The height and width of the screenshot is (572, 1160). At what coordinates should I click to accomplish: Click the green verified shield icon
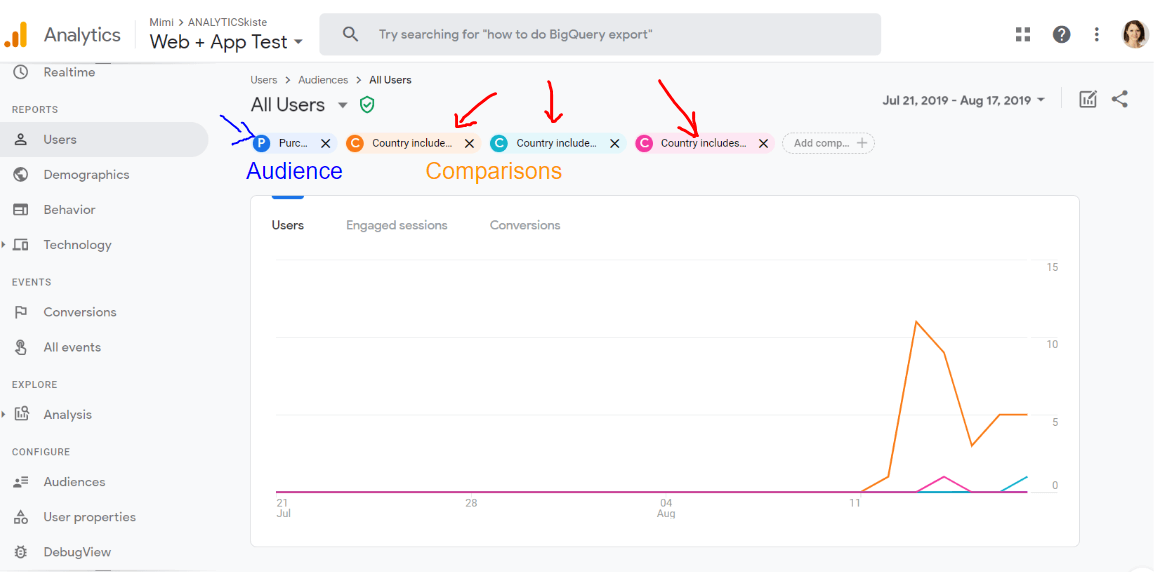(x=367, y=105)
